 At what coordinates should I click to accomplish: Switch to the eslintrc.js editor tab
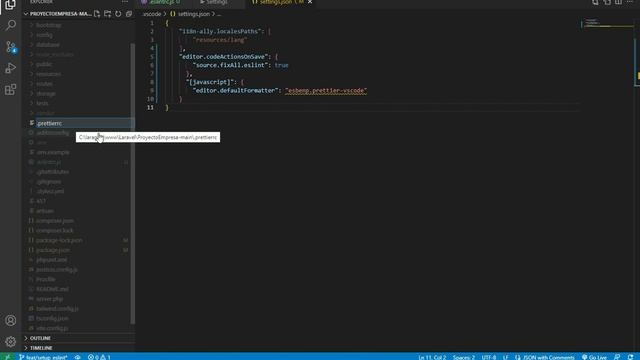coord(161,2)
